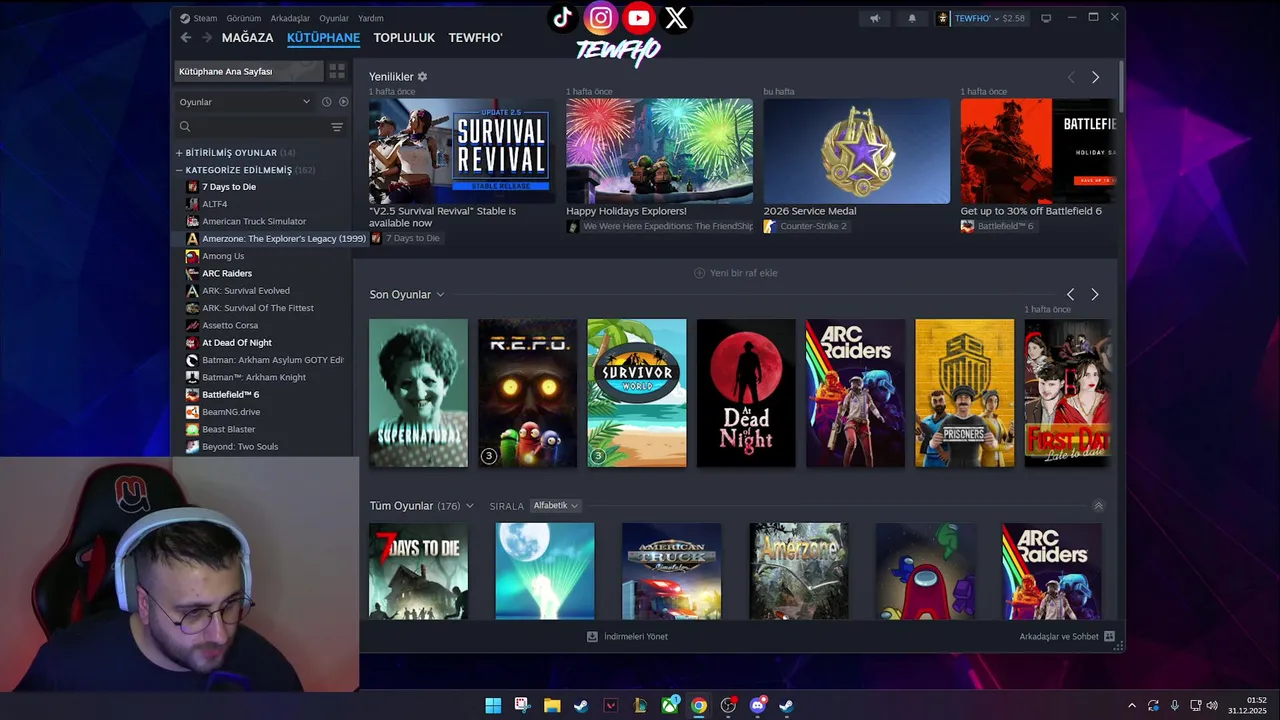
Task: Open the Happy Holidays Explorers news card
Action: (659, 151)
